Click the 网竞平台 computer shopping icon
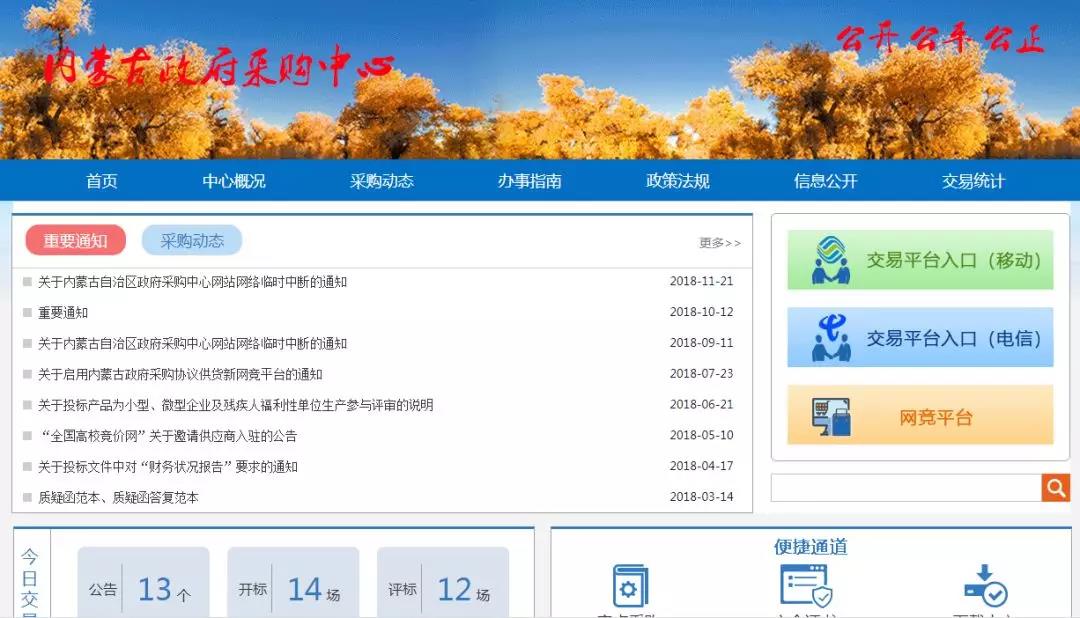The height and width of the screenshot is (618, 1080). (x=831, y=416)
